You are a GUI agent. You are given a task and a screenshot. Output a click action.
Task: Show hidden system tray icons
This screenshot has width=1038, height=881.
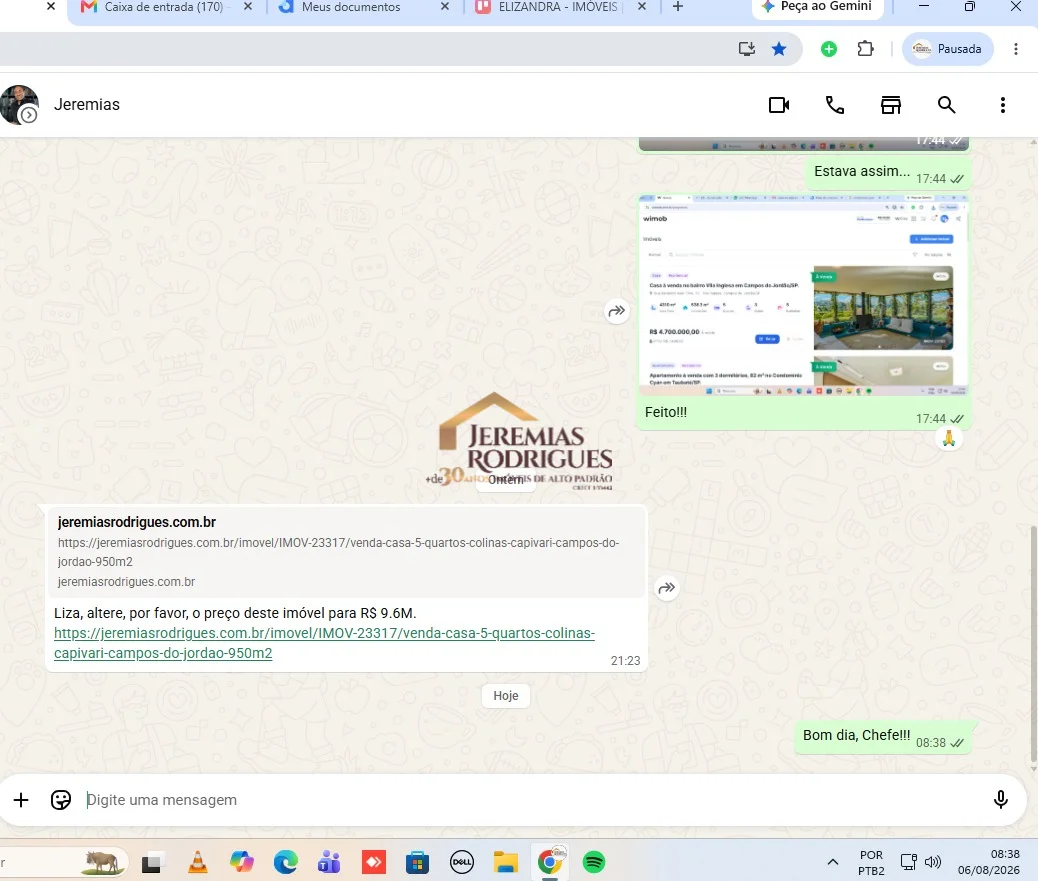coord(833,861)
